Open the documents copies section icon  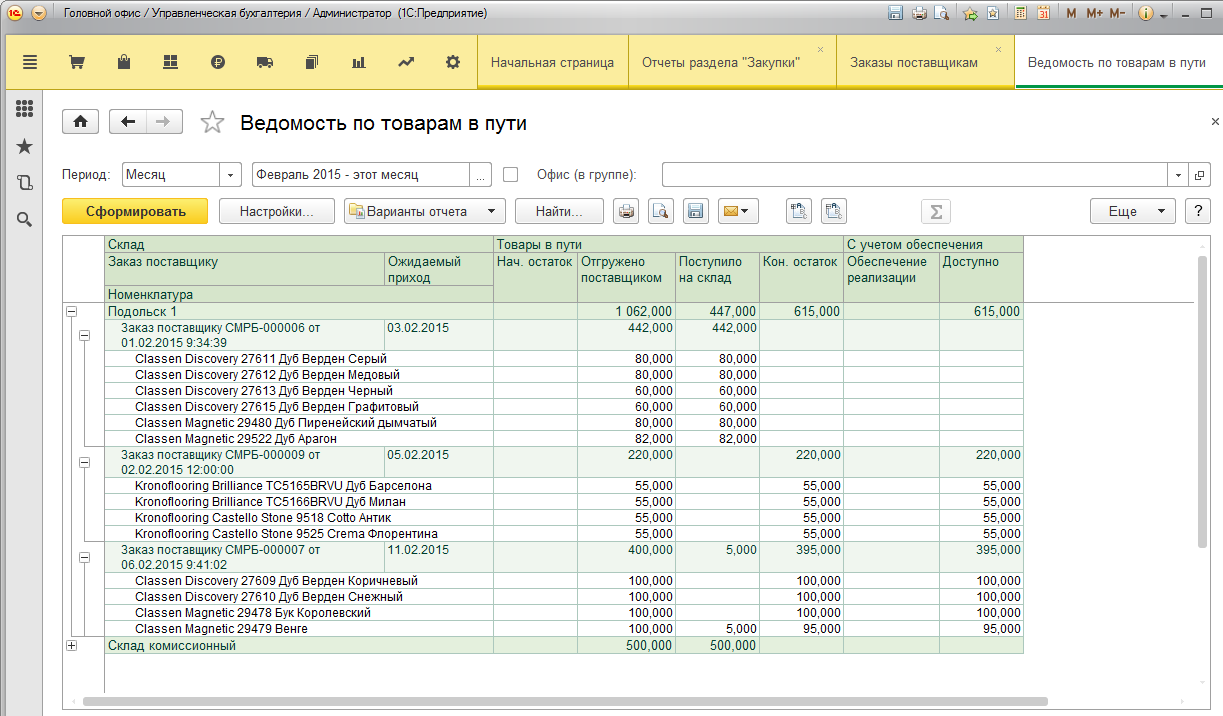pos(311,62)
